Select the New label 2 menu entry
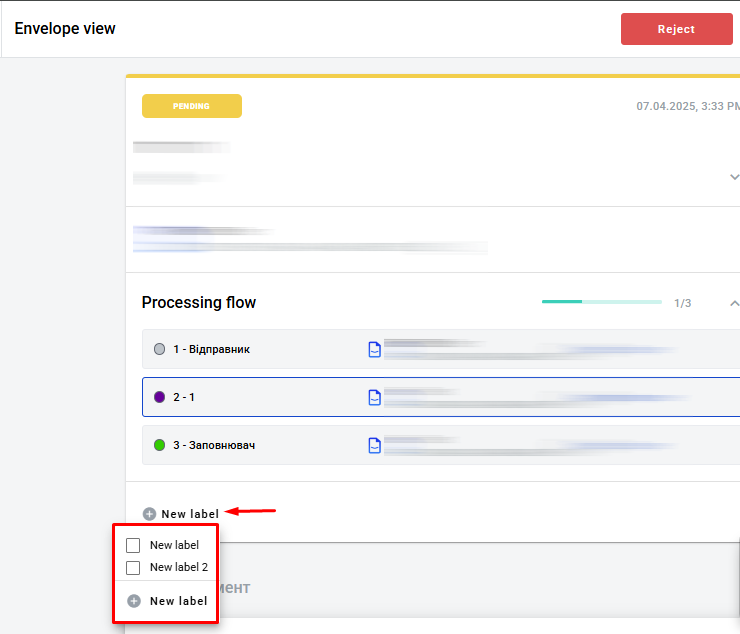This screenshot has height=634, width=740. pos(178,567)
